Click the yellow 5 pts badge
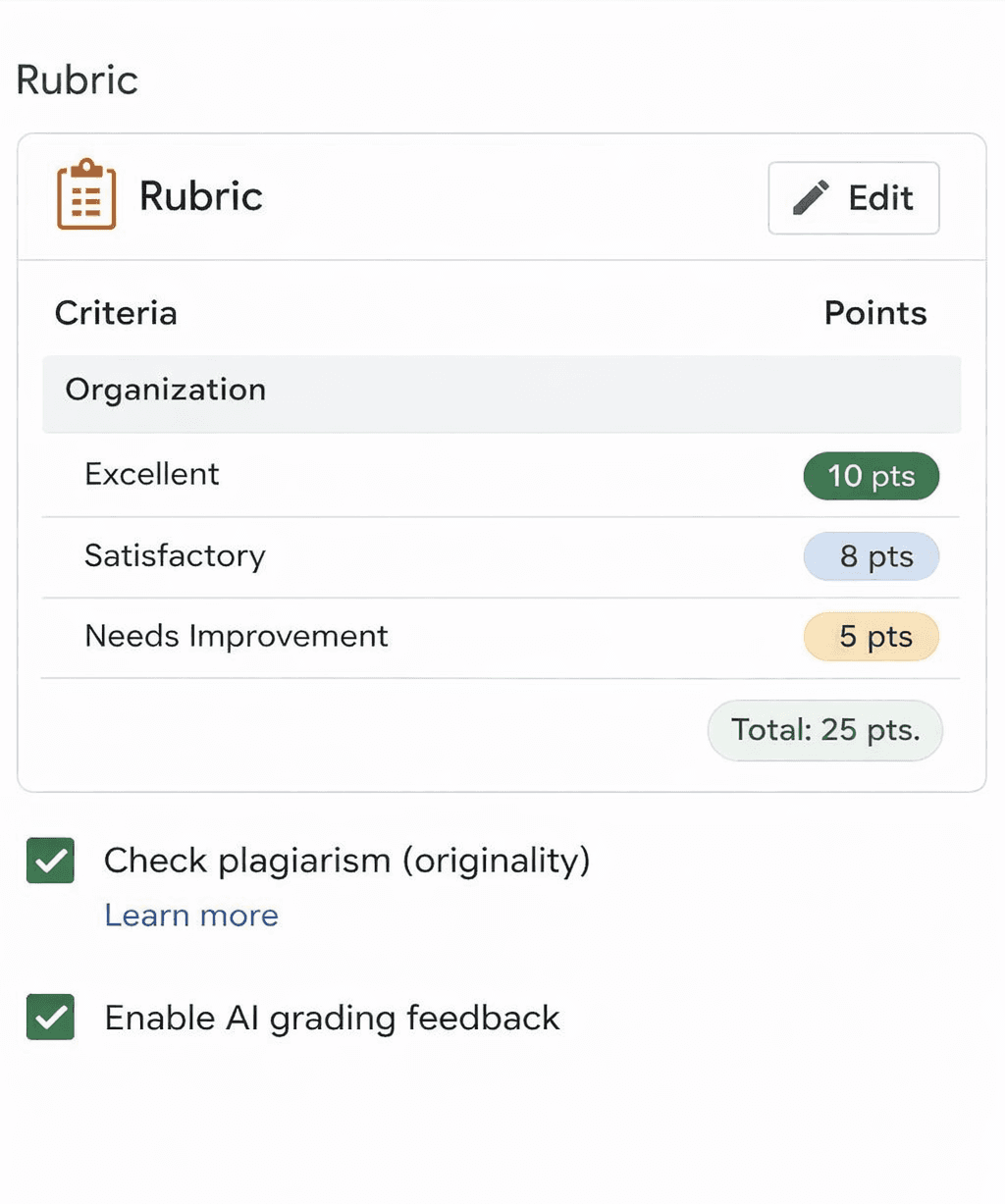Viewport: 1005px width, 1204px height. [x=871, y=636]
